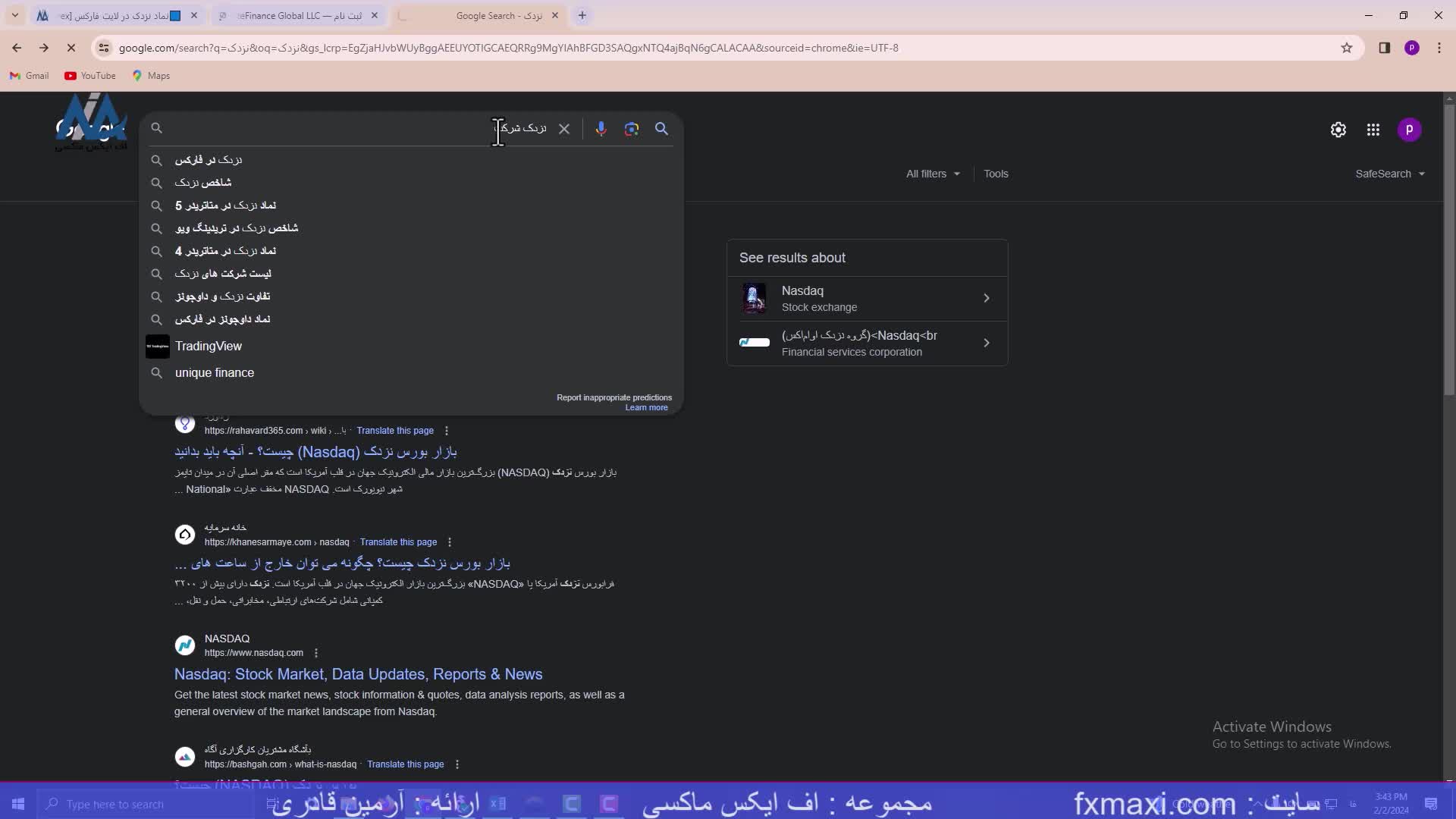Clear the search box with the X
The image size is (1456, 819).
564,129
